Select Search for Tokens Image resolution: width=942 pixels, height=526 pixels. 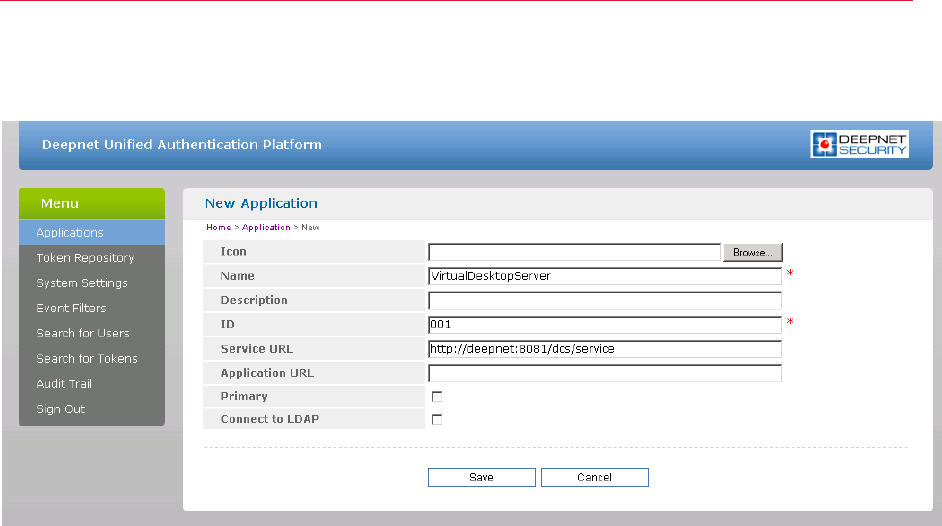[92, 358]
